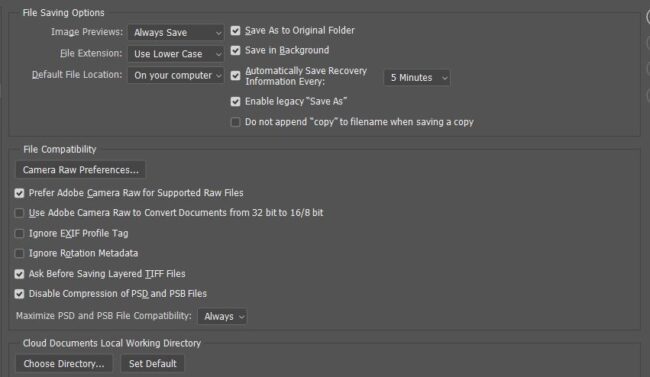
Task: Open the Default File Location dropdown
Action: [176, 75]
